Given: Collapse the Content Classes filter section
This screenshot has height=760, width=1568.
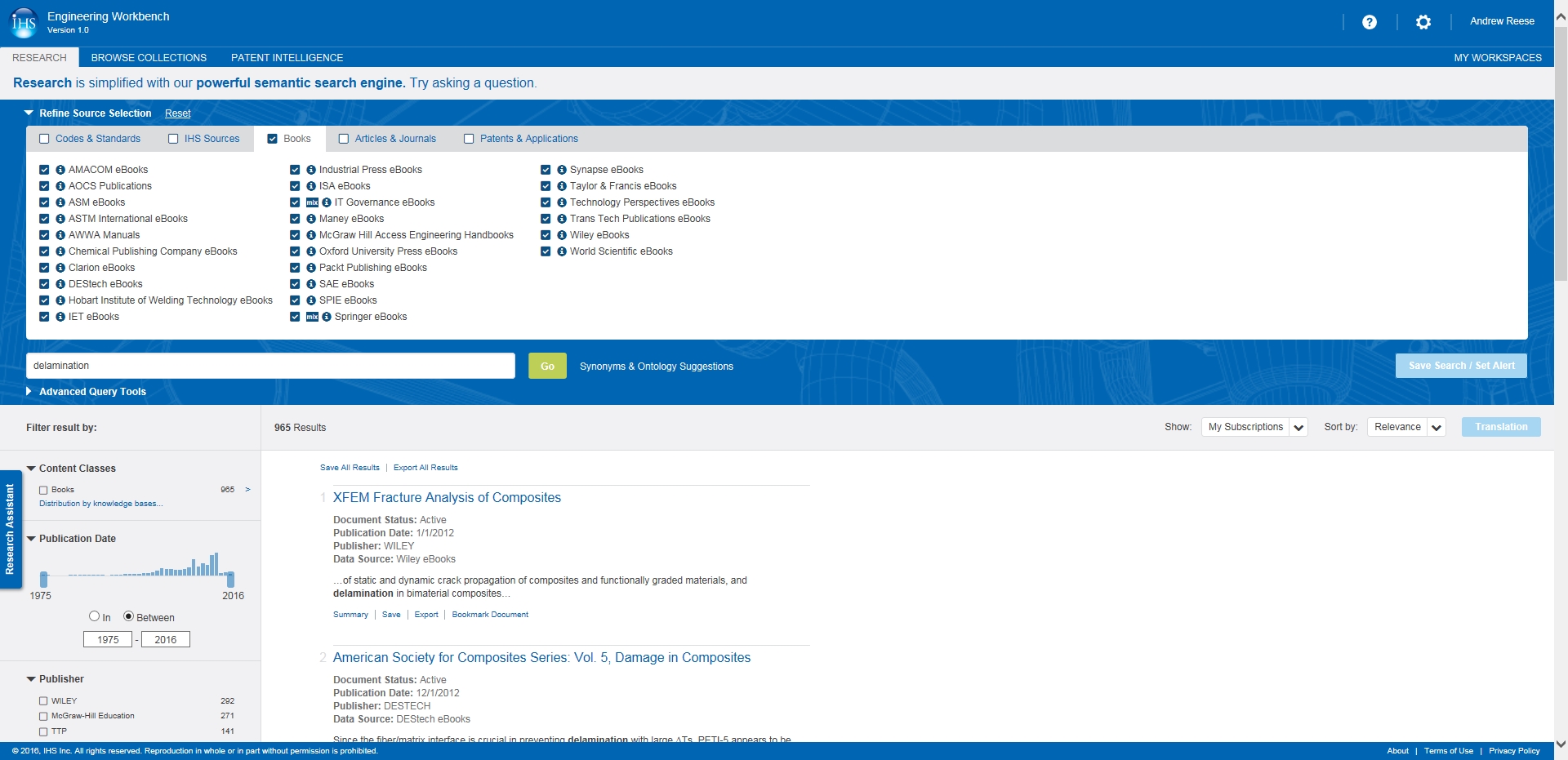Looking at the screenshot, I should pyautogui.click(x=31, y=469).
